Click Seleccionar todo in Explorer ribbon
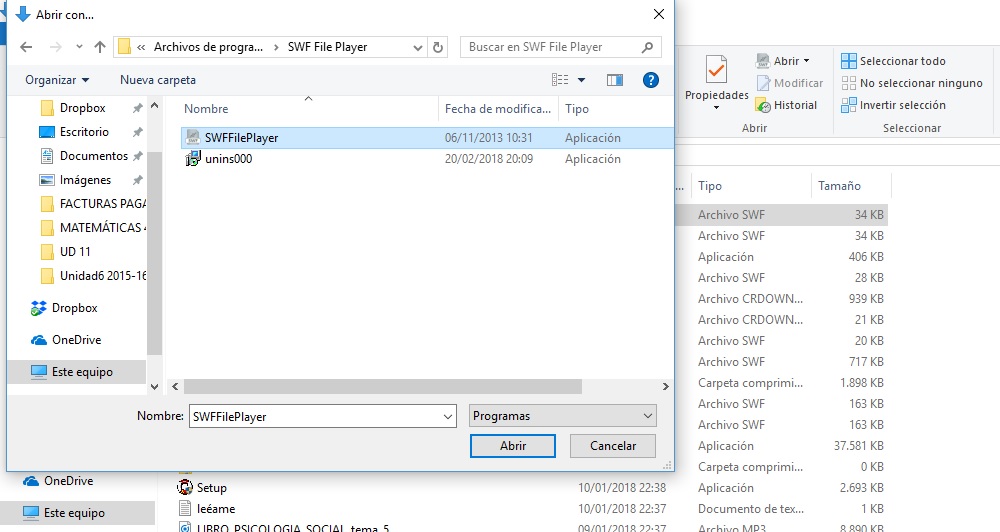The width and height of the screenshot is (1000, 532). [893, 61]
